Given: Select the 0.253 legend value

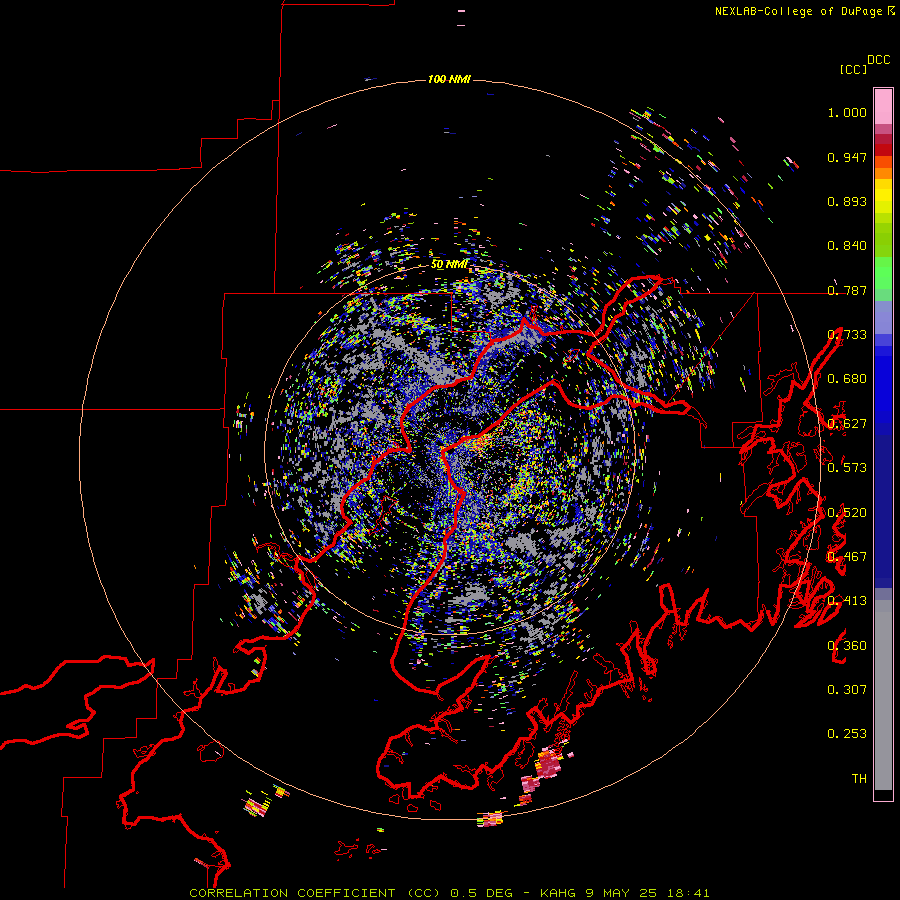Looking at the screenshot, I should pyautogui.click(x=847, y=734).
